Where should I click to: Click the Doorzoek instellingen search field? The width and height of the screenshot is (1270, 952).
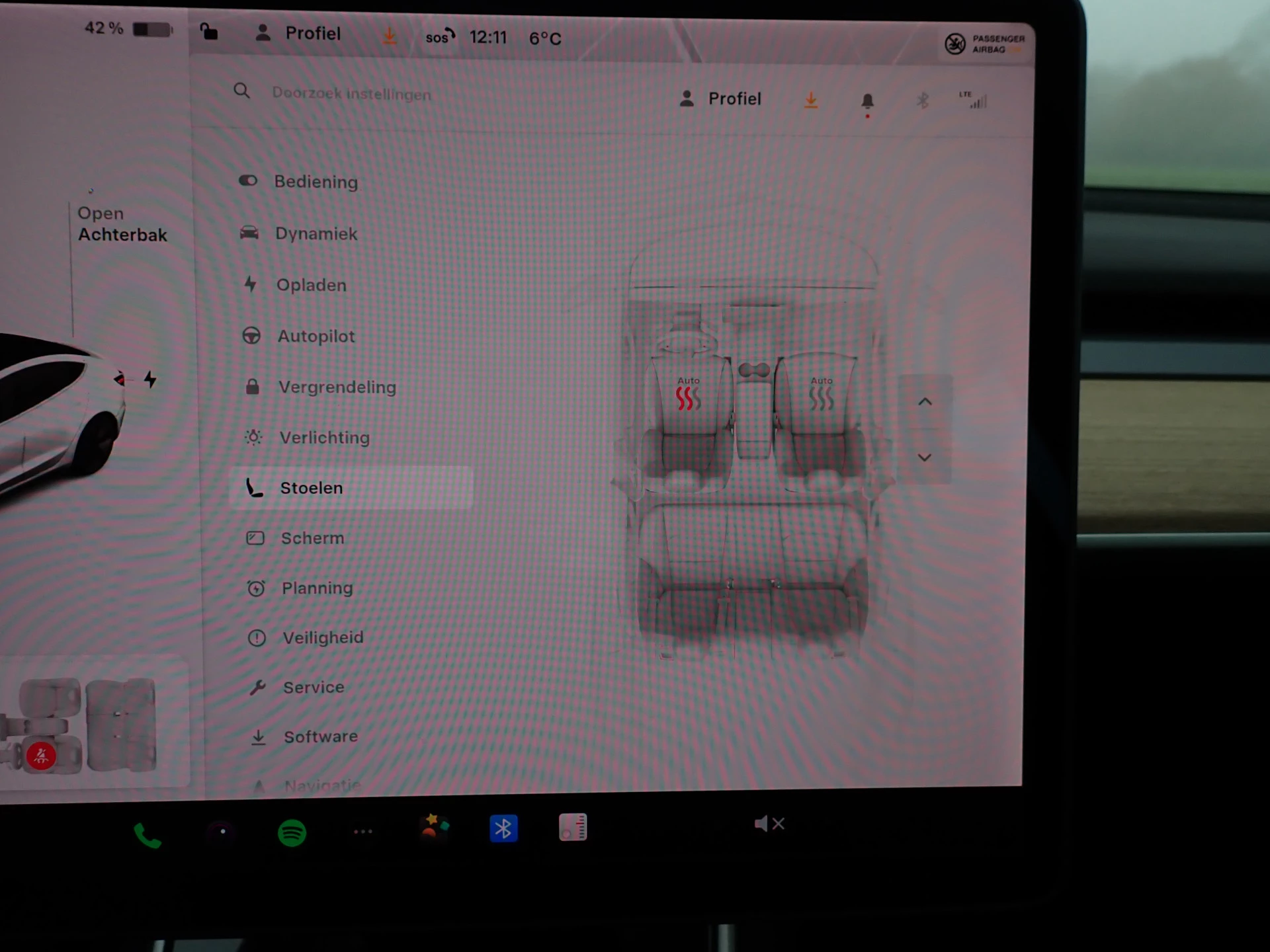point(351,93)
